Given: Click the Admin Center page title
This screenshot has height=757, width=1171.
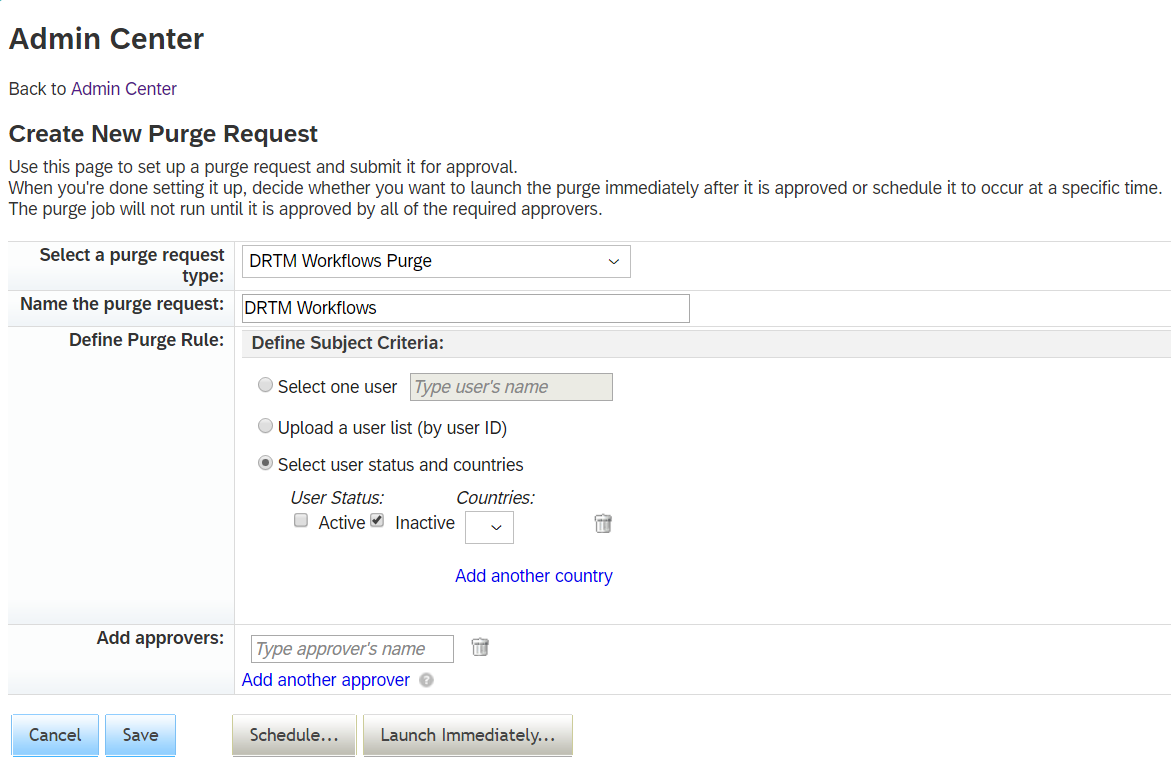Looking at the screenshot, I should 106,39.
